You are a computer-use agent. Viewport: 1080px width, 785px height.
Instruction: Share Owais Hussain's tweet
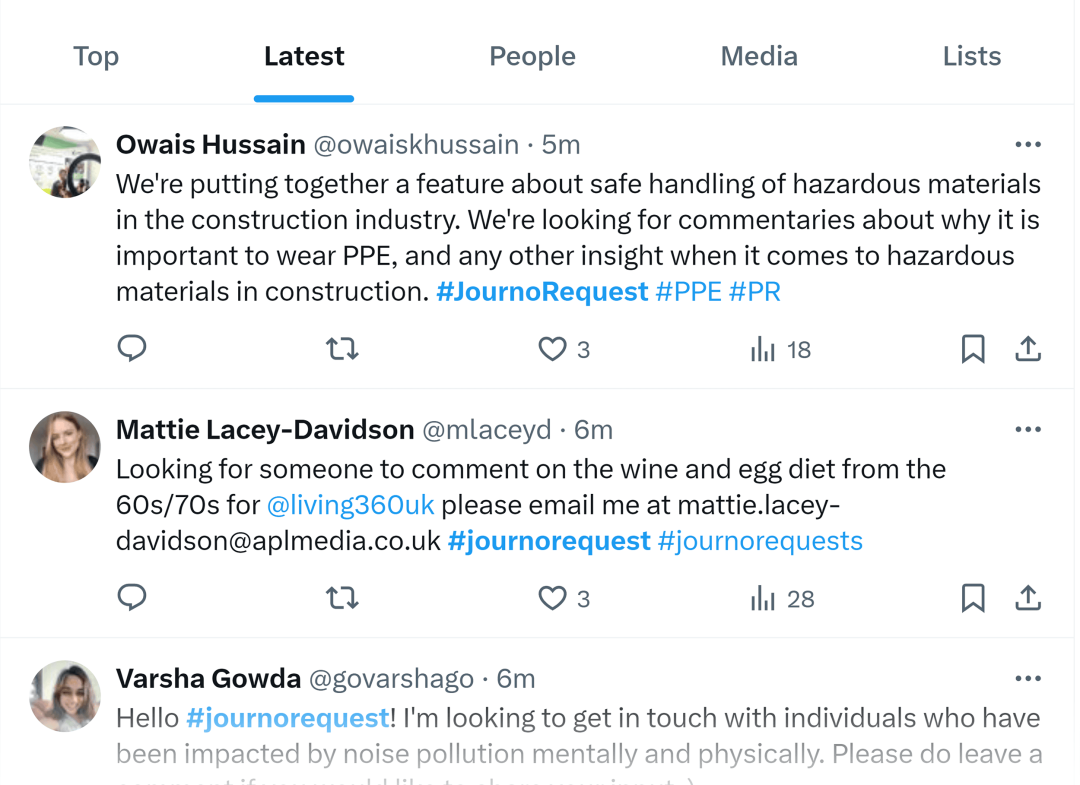(x=1028, y=349)
